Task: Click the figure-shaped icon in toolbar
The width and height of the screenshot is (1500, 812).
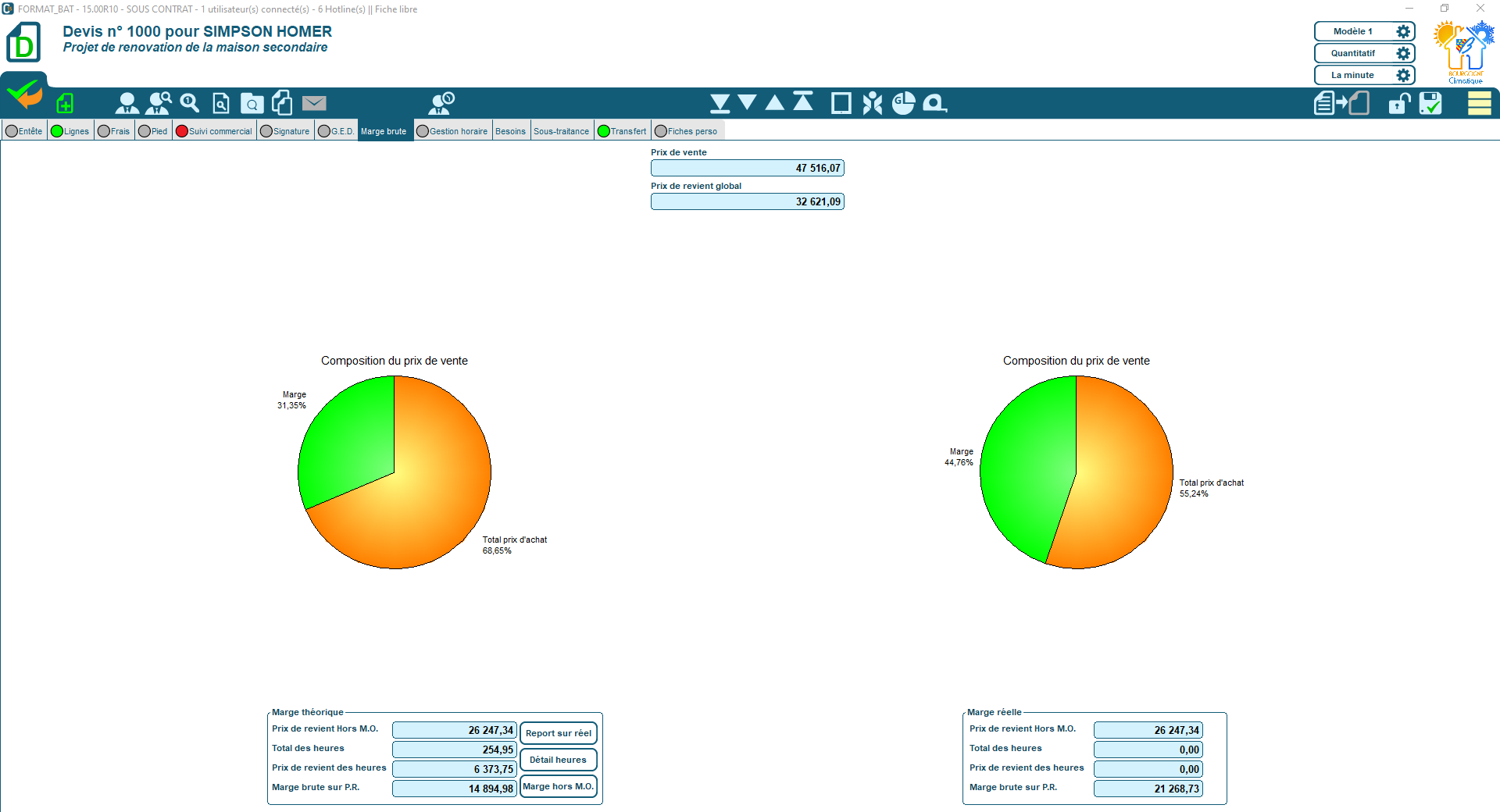Action: pos(873,103)
